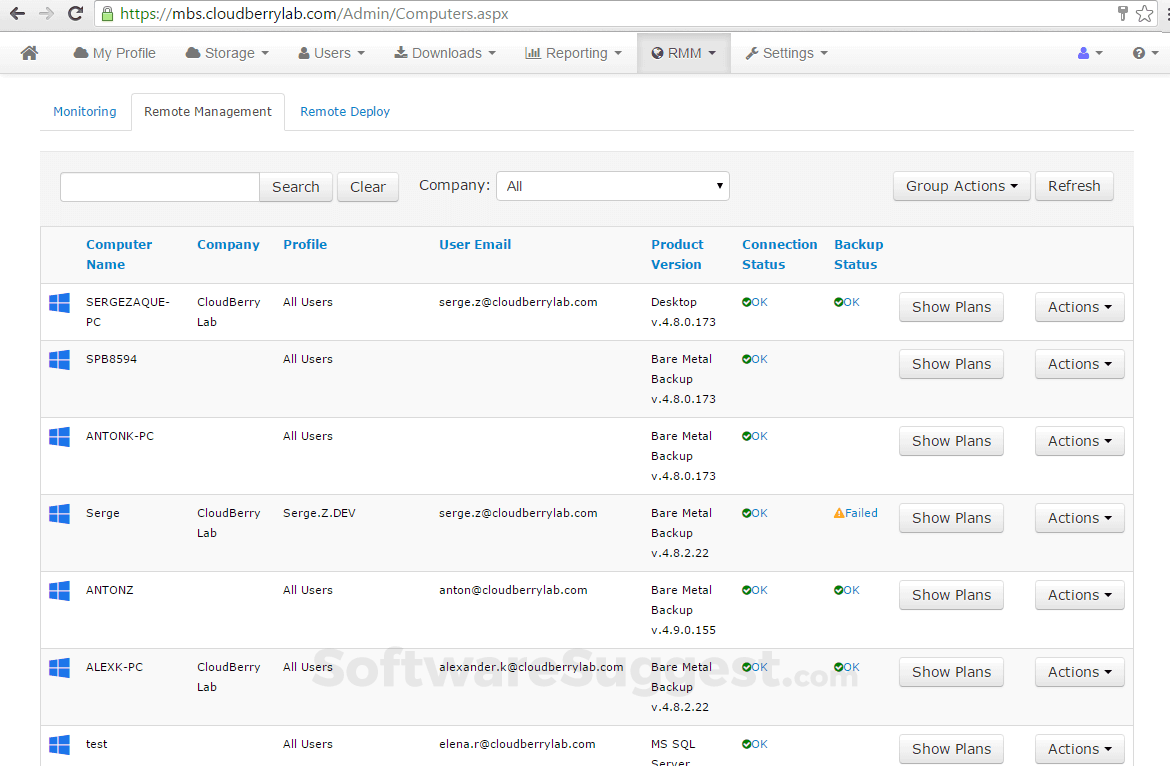Image resolution: width=1170 pixels, height=766 pixels.
Task: Click the Failed warning icon in Serge's backup status
Action: pos(839,512)
